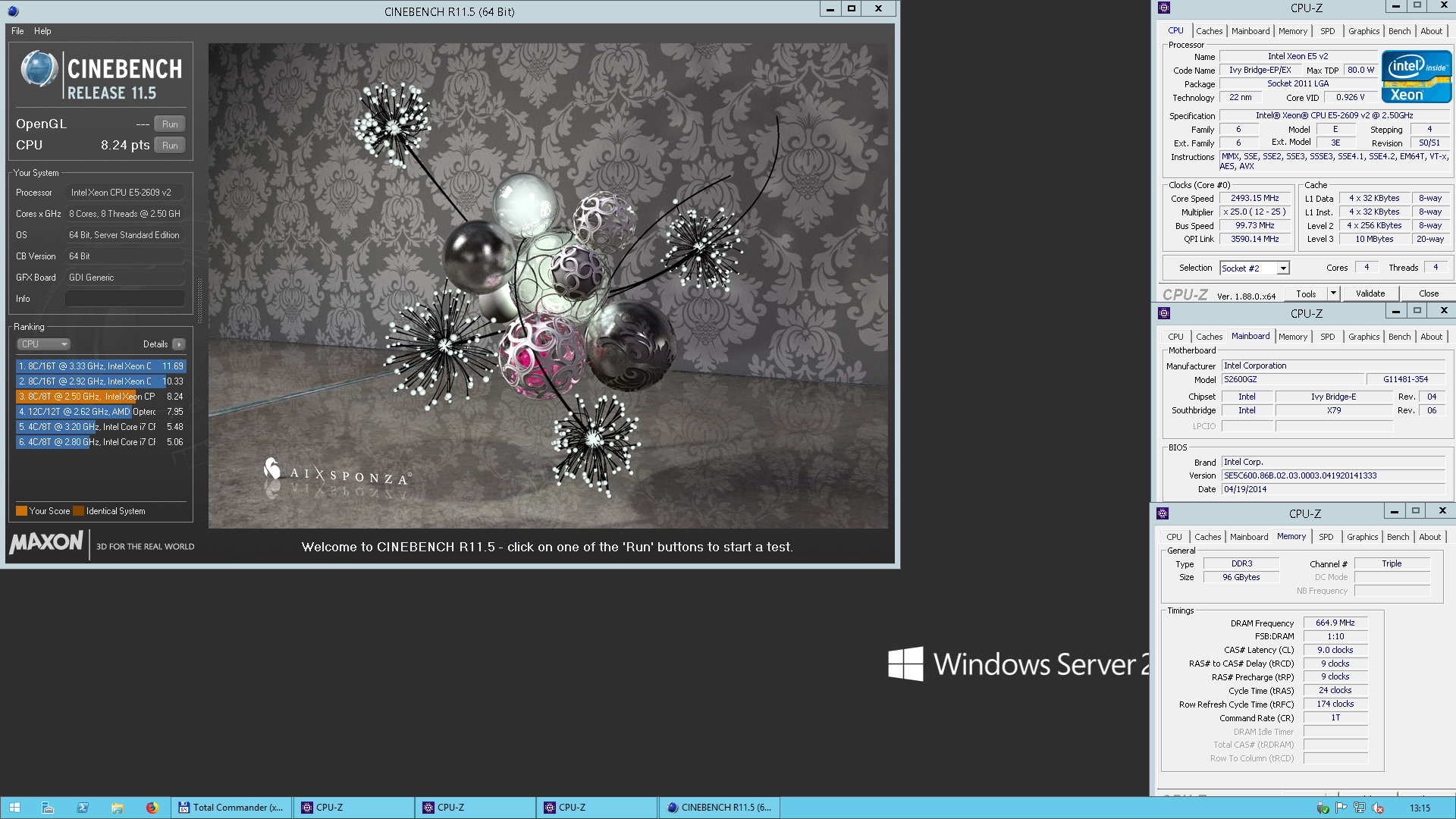Screen dimensions: 1456x819
Task: Launch Firefox from the taskbar
Action: 152,808
